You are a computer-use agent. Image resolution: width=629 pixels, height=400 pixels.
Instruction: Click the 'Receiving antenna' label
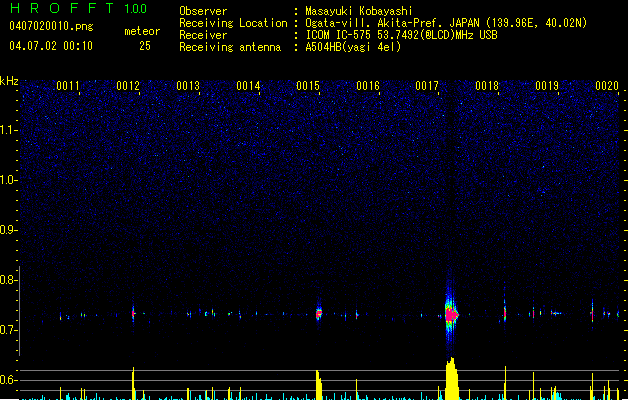[230, 47]
